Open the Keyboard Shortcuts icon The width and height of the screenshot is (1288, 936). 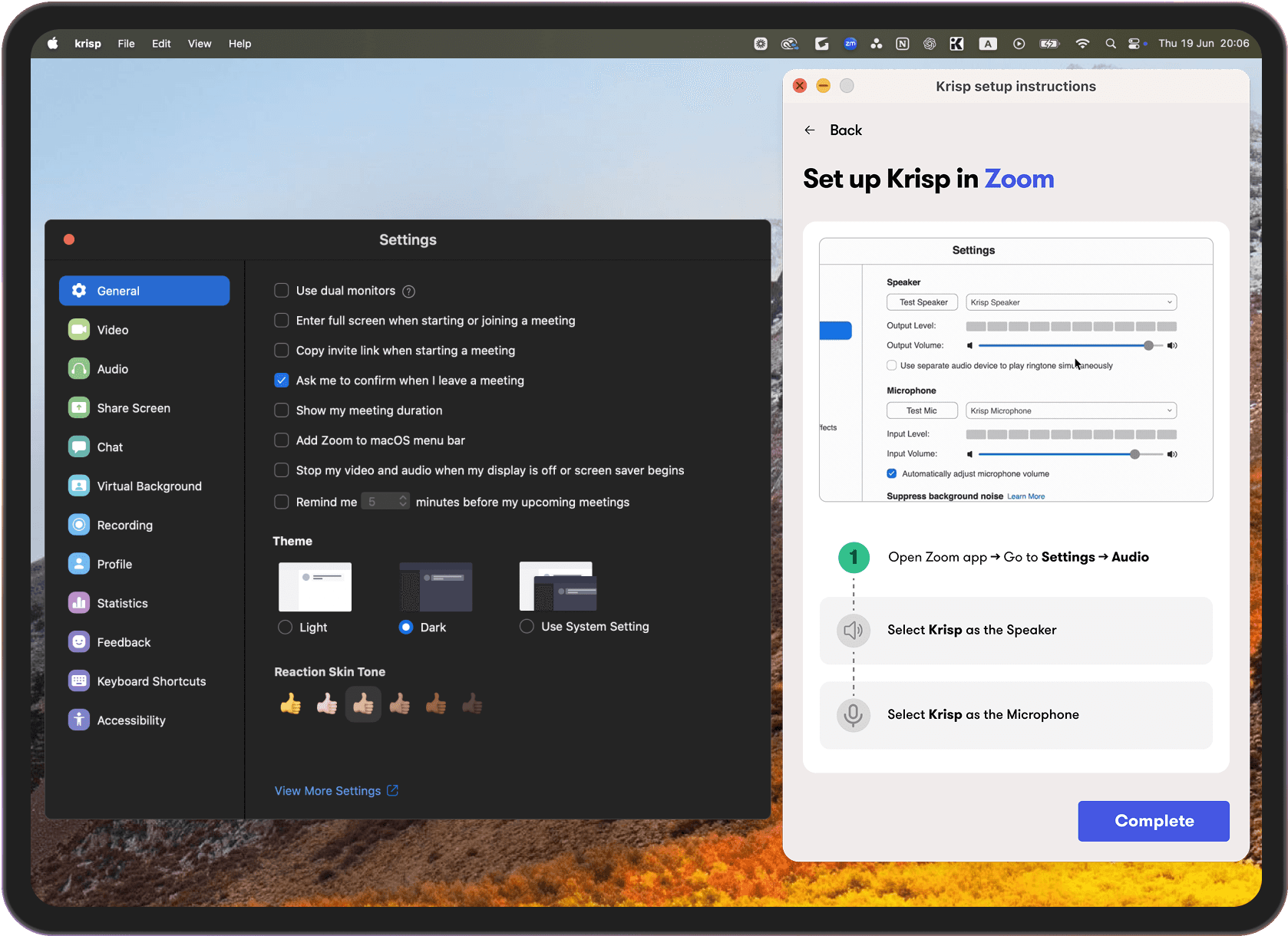click(79, 681)
